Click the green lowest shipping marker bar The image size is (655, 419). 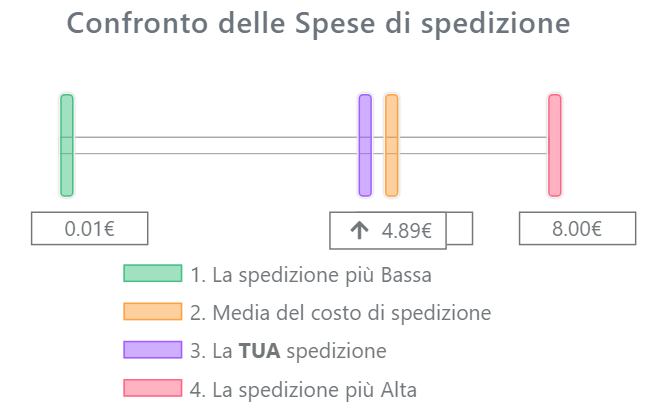pos(67,145)
